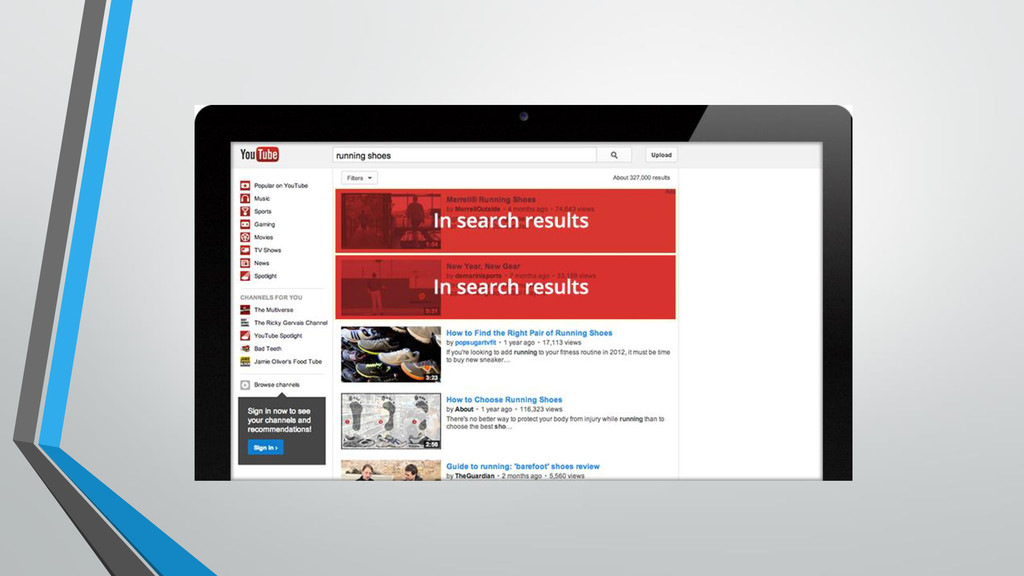
Task: Go to Music category
Action: 262,199
